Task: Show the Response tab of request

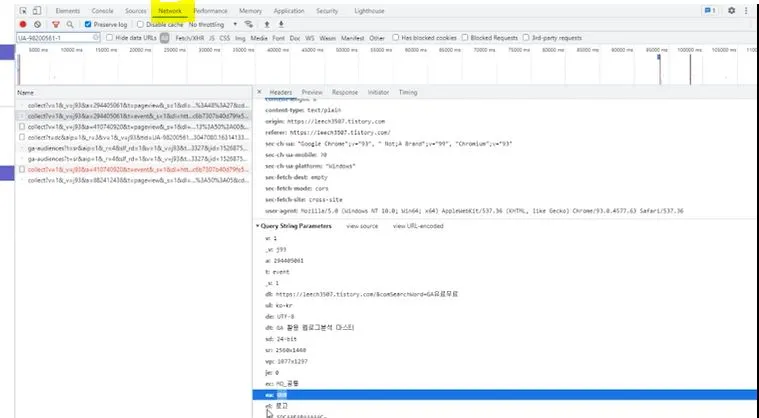Action: [345, 92]
